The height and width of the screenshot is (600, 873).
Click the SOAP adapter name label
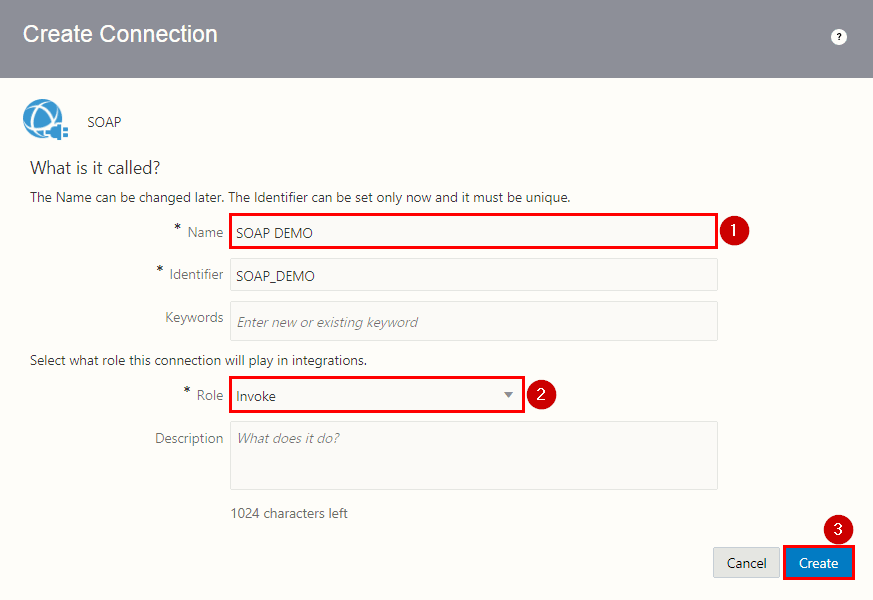point(104,122)
